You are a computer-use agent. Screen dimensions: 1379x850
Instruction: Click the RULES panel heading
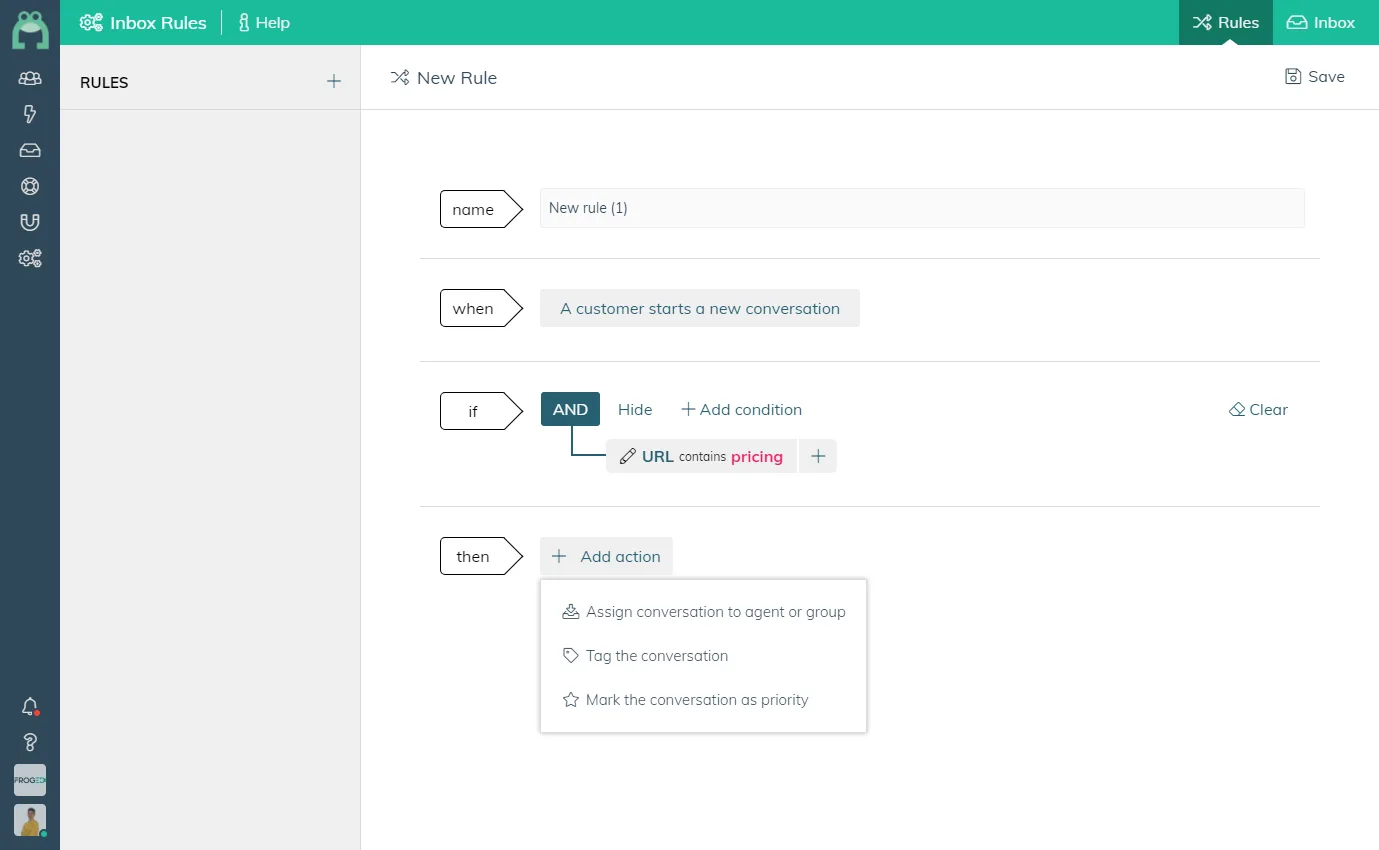(104, 83)
